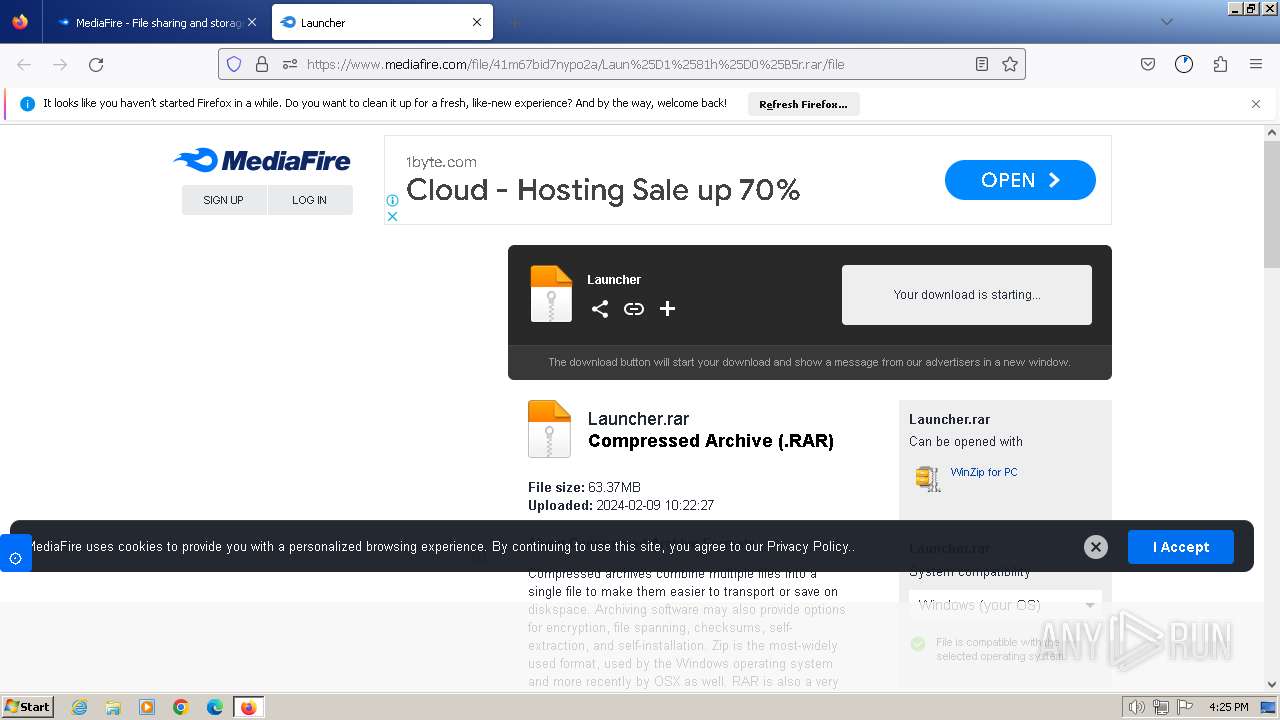Open File Explorer from taskbar
Viewport: 1280px width, 720px height.
pos(113,707)
